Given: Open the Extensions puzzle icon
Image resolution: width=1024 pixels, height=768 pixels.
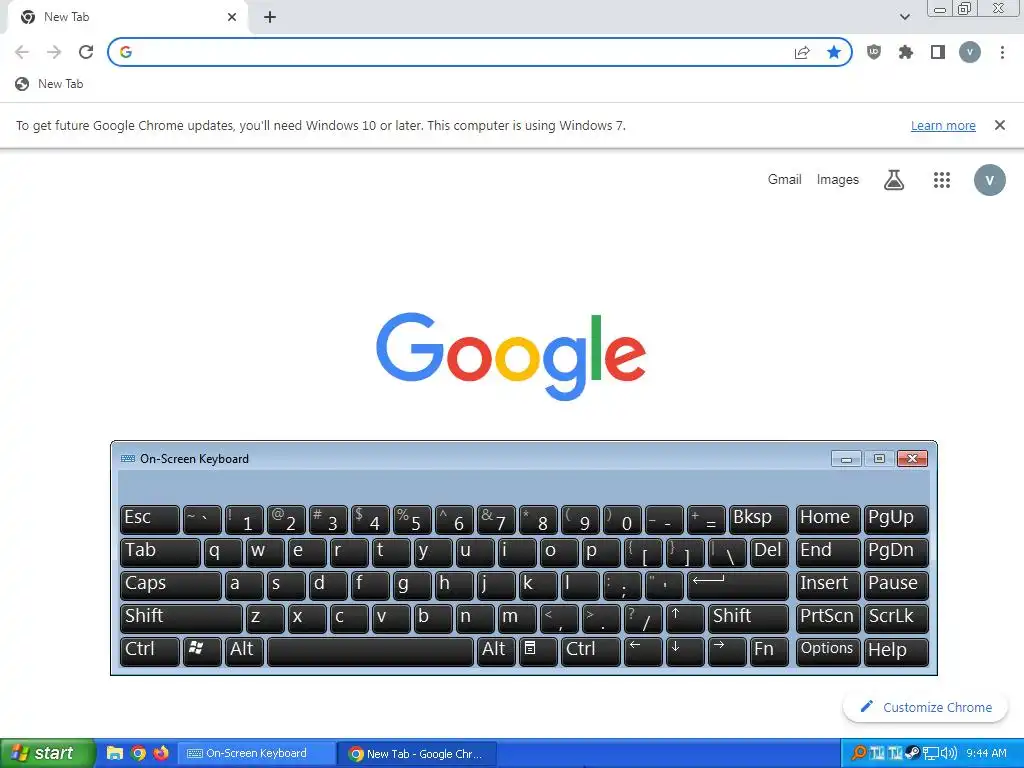Looking at the screenshot, I should tap(906, 52).
